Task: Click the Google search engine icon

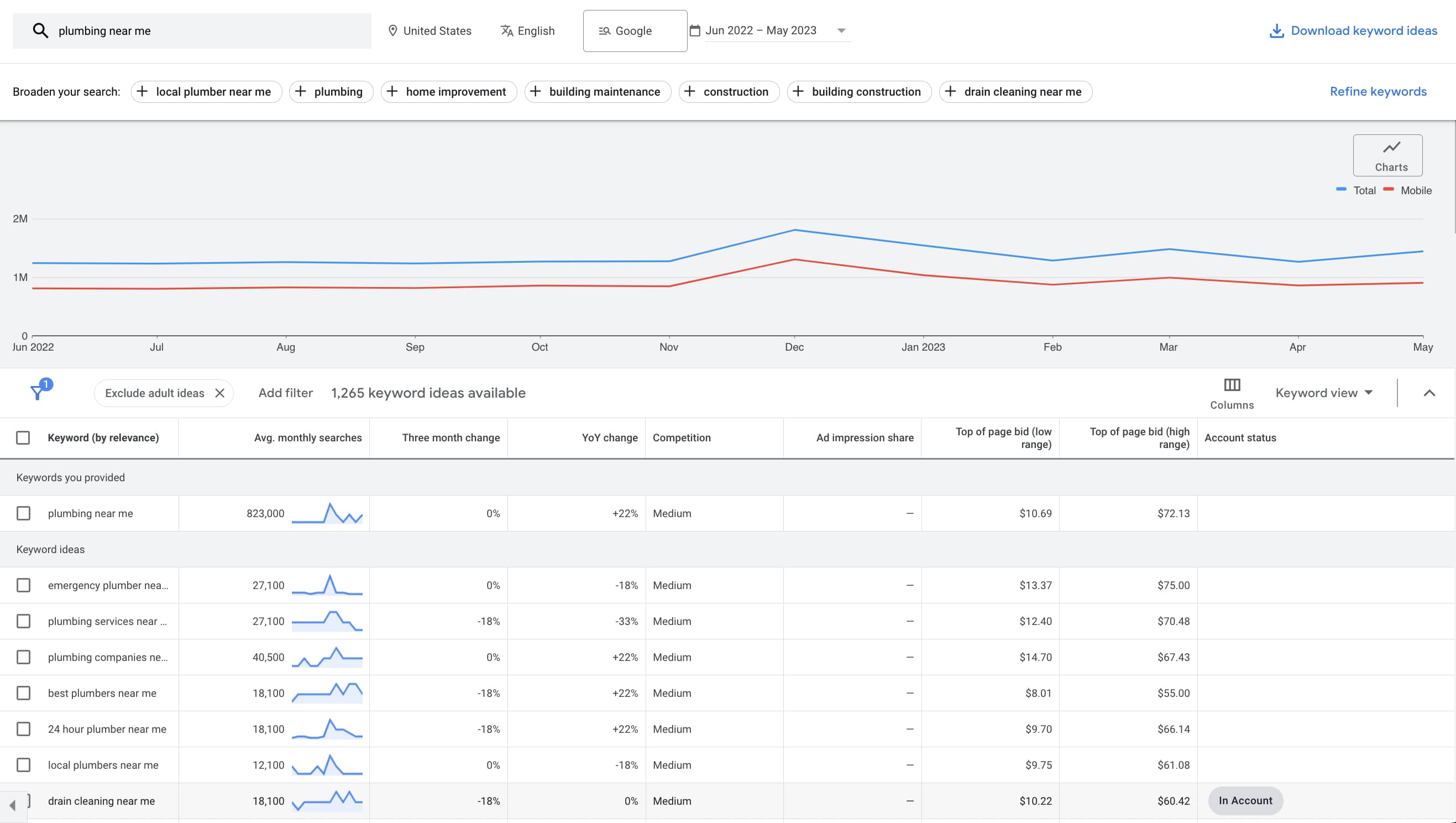Action: 604,30
